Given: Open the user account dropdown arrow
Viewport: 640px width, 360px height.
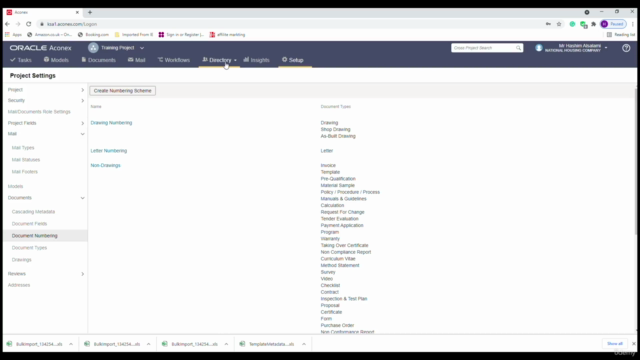Looking at the screenshot, I should tap(606, 48).
